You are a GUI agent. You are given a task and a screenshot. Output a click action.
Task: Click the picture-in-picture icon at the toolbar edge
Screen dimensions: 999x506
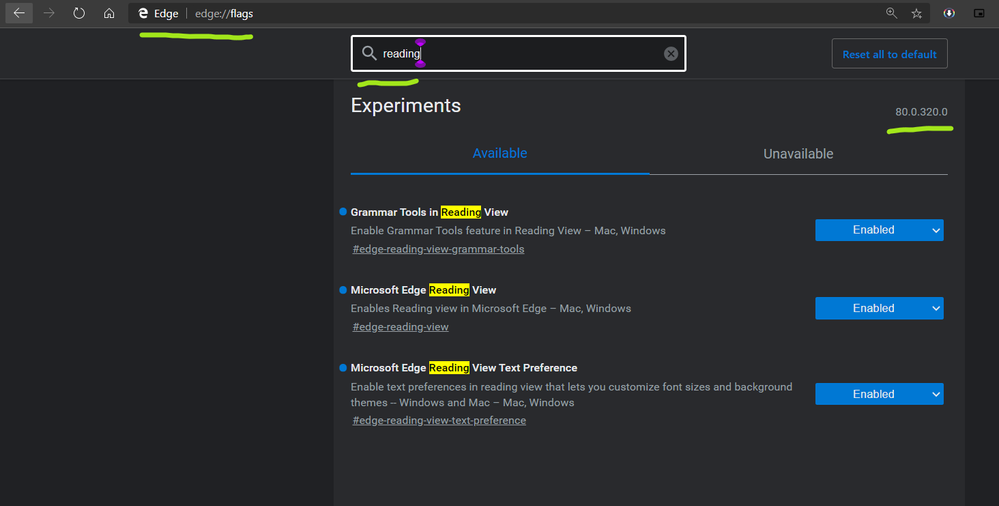(979, 13)
